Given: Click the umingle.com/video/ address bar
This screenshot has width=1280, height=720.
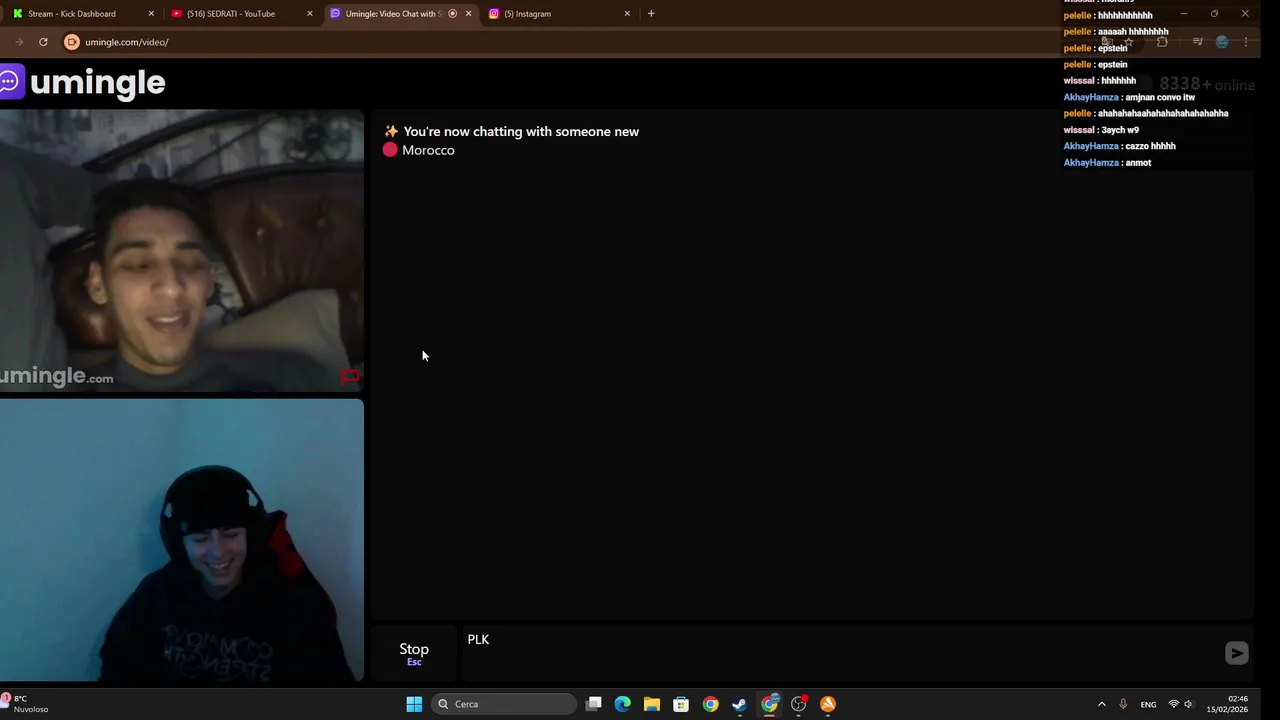Looking at the screenshot, I should (x=126, y=42).
